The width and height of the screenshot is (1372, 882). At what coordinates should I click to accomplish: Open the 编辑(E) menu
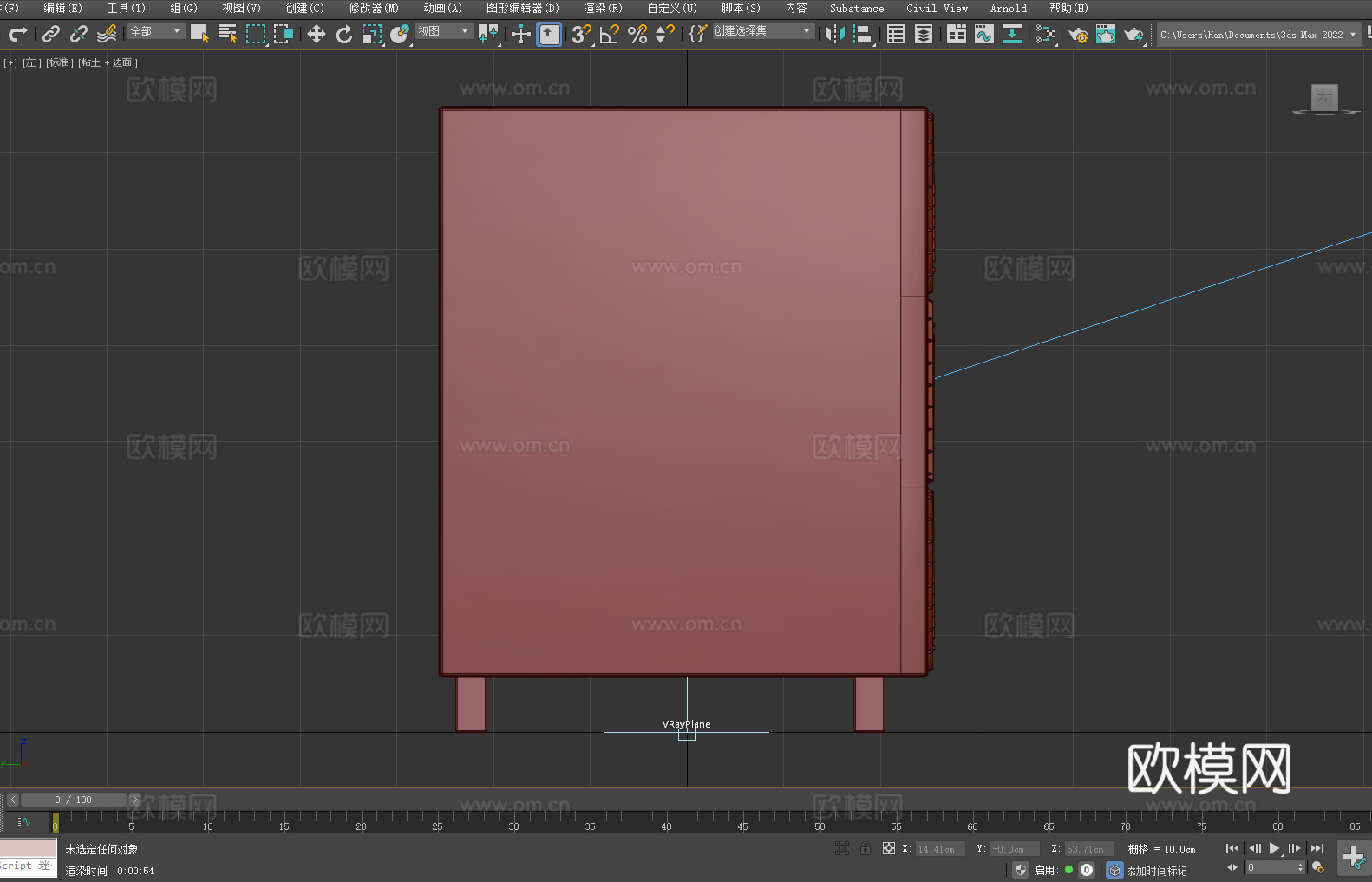pyautogui.click(x=63, y=8)
